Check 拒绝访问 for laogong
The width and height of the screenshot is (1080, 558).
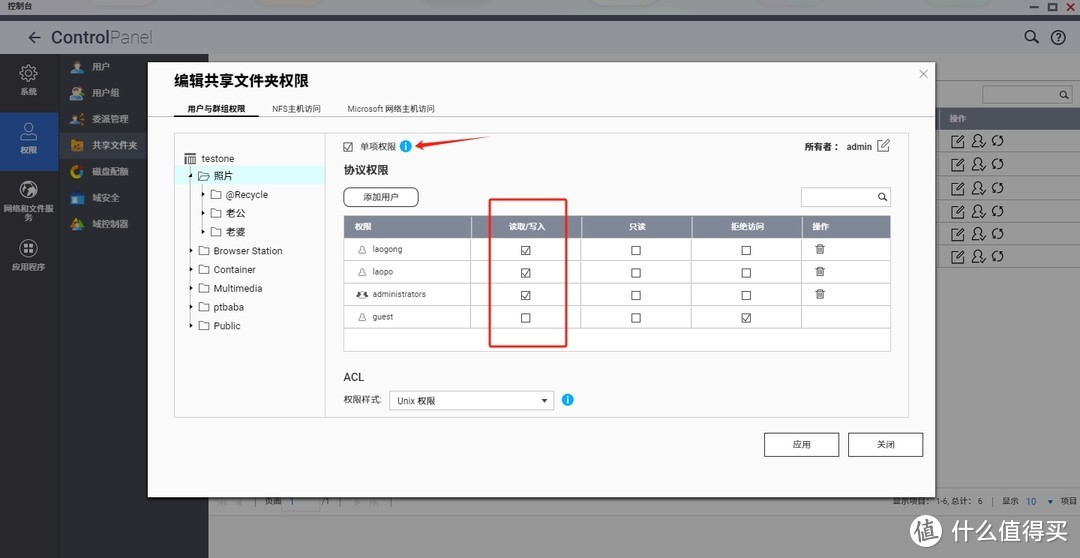pyautogui.click(x=746, y=250)
